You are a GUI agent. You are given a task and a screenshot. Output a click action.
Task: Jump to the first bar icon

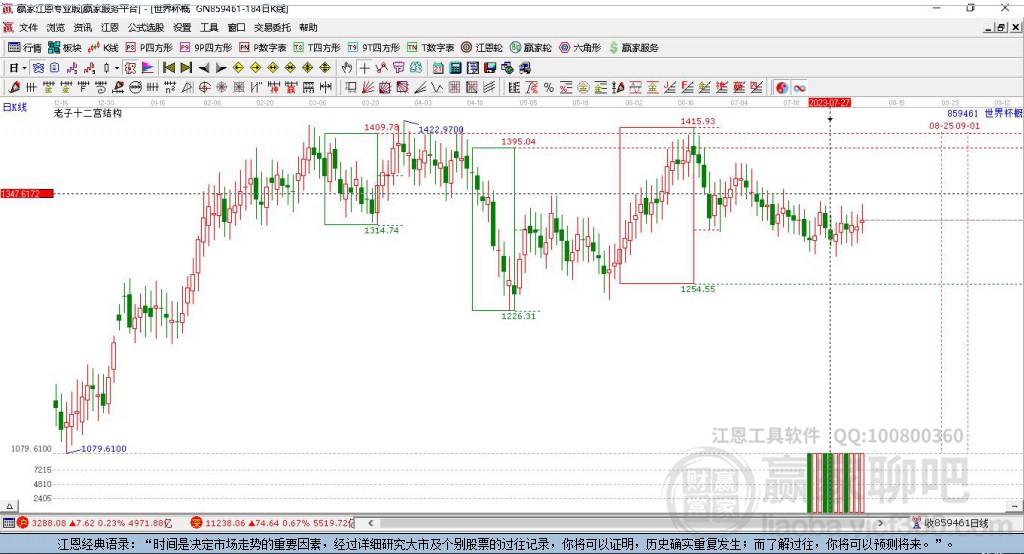click(168, 68)
